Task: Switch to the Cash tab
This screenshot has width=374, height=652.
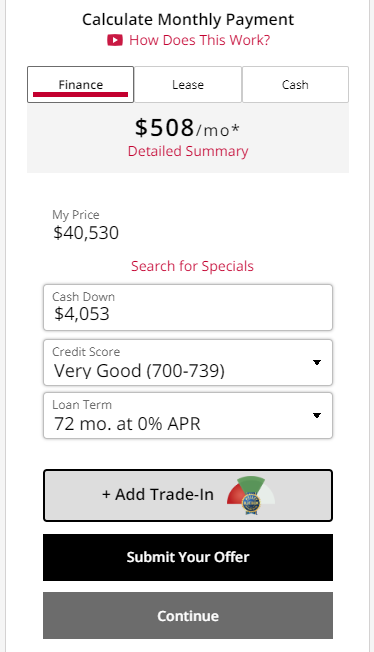Action: click(x=295, y=84)
